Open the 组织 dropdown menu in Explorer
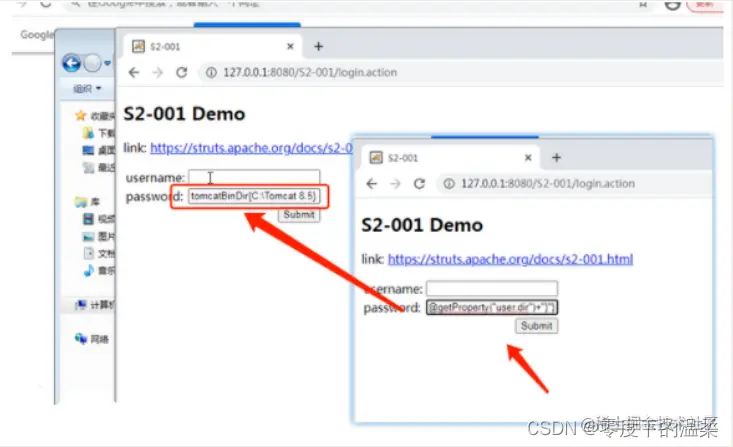733x447 pixels. click(x=87, y=88)
